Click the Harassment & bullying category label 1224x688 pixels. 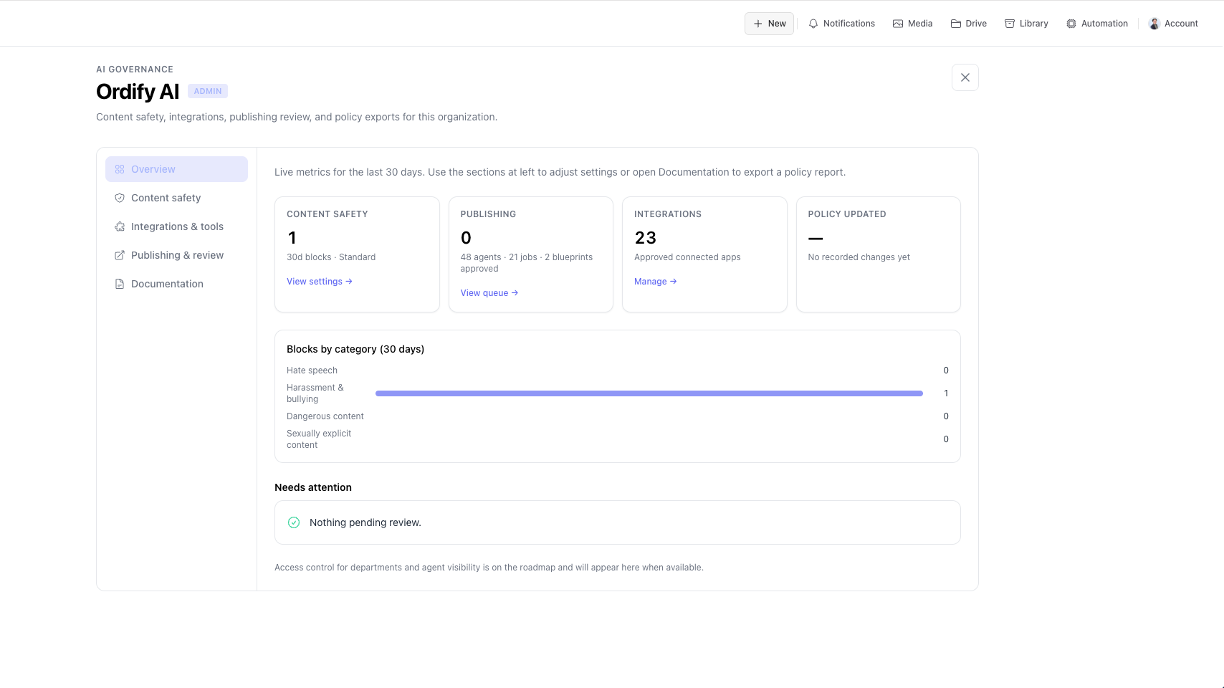(x=315, y=393)
